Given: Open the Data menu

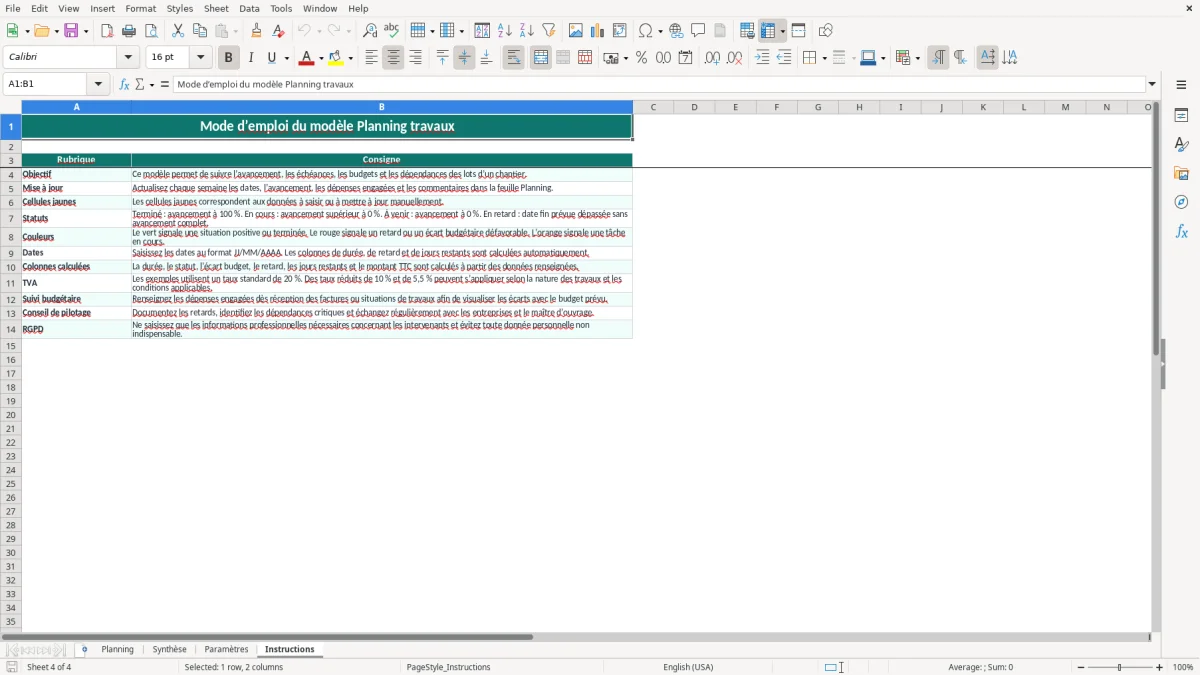Looking at the screenshot, I should pyautogui.click(x=249, y=8).
